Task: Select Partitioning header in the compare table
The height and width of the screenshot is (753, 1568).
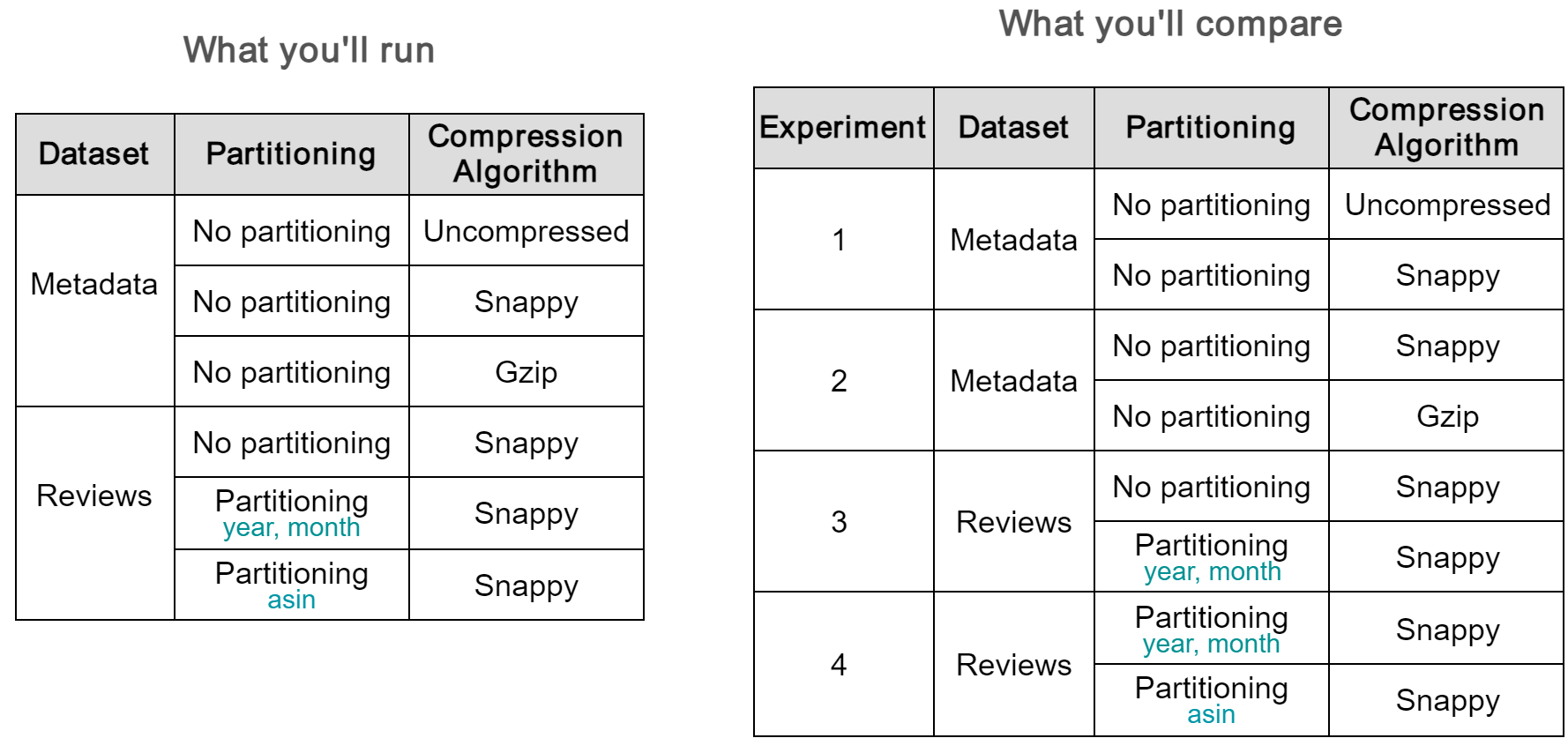Action: [1210, 128]
